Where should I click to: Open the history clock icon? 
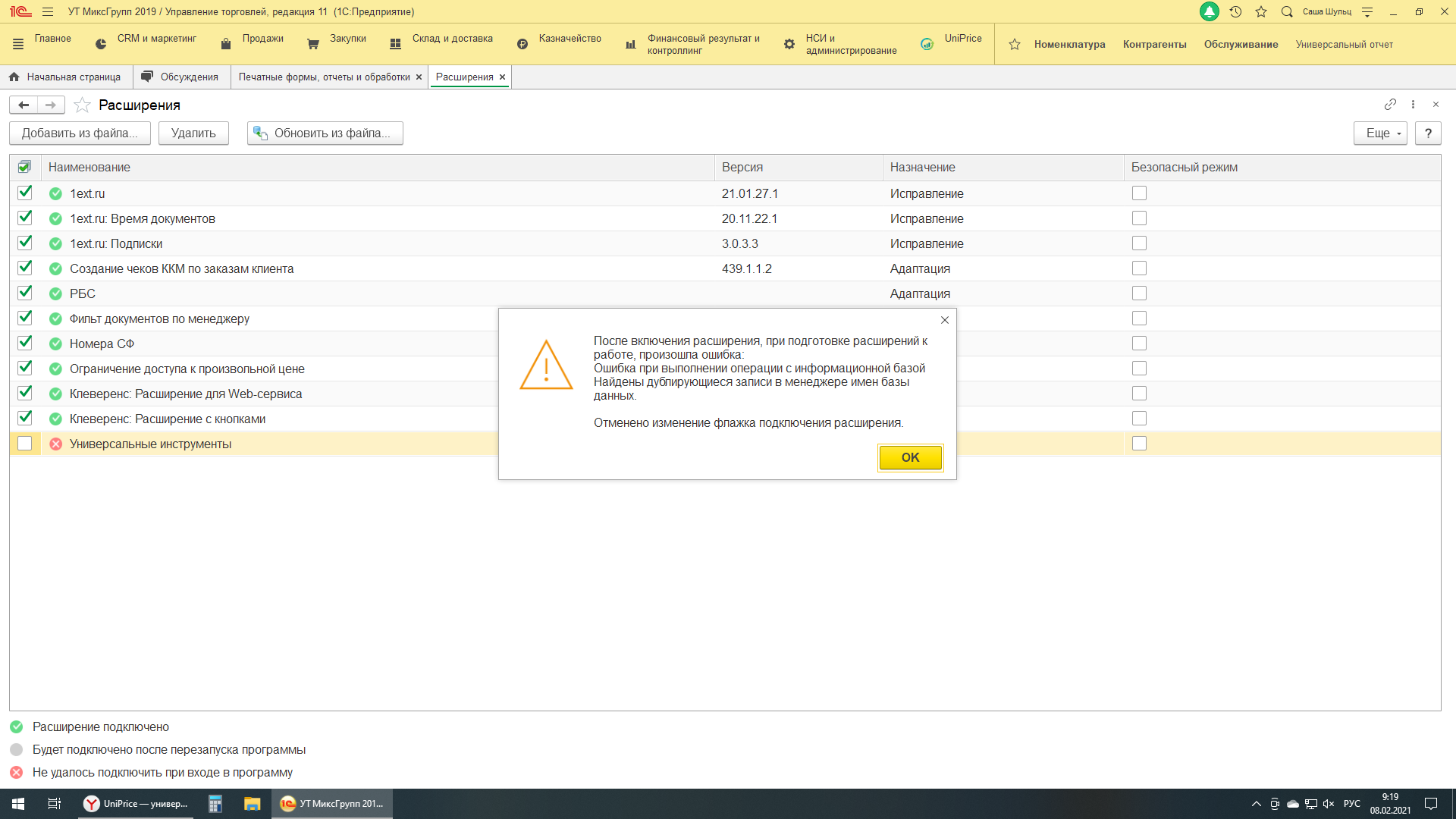click(1235, 11)
